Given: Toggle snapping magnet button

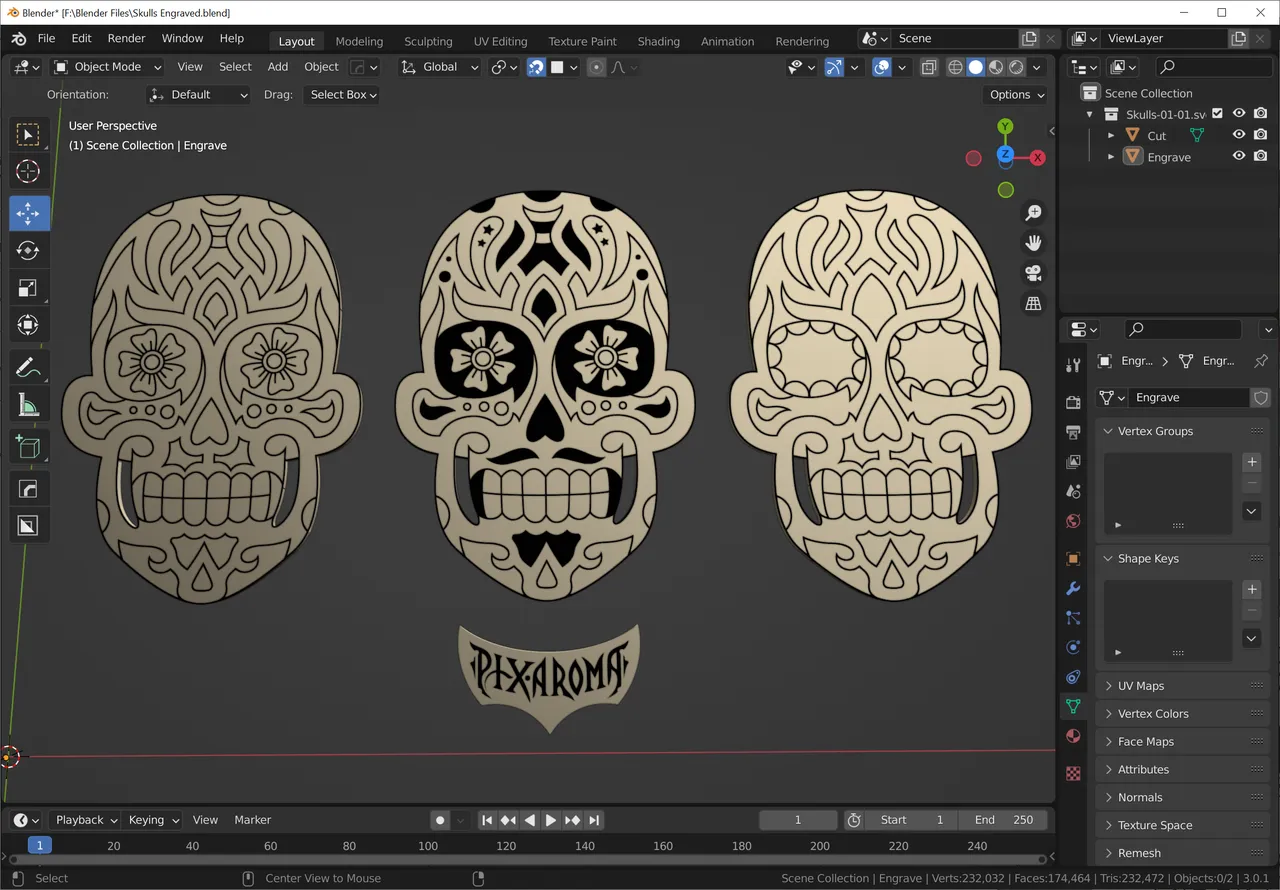Looking at the screenshot, I should pyautogui.click(x=537, y=67).
